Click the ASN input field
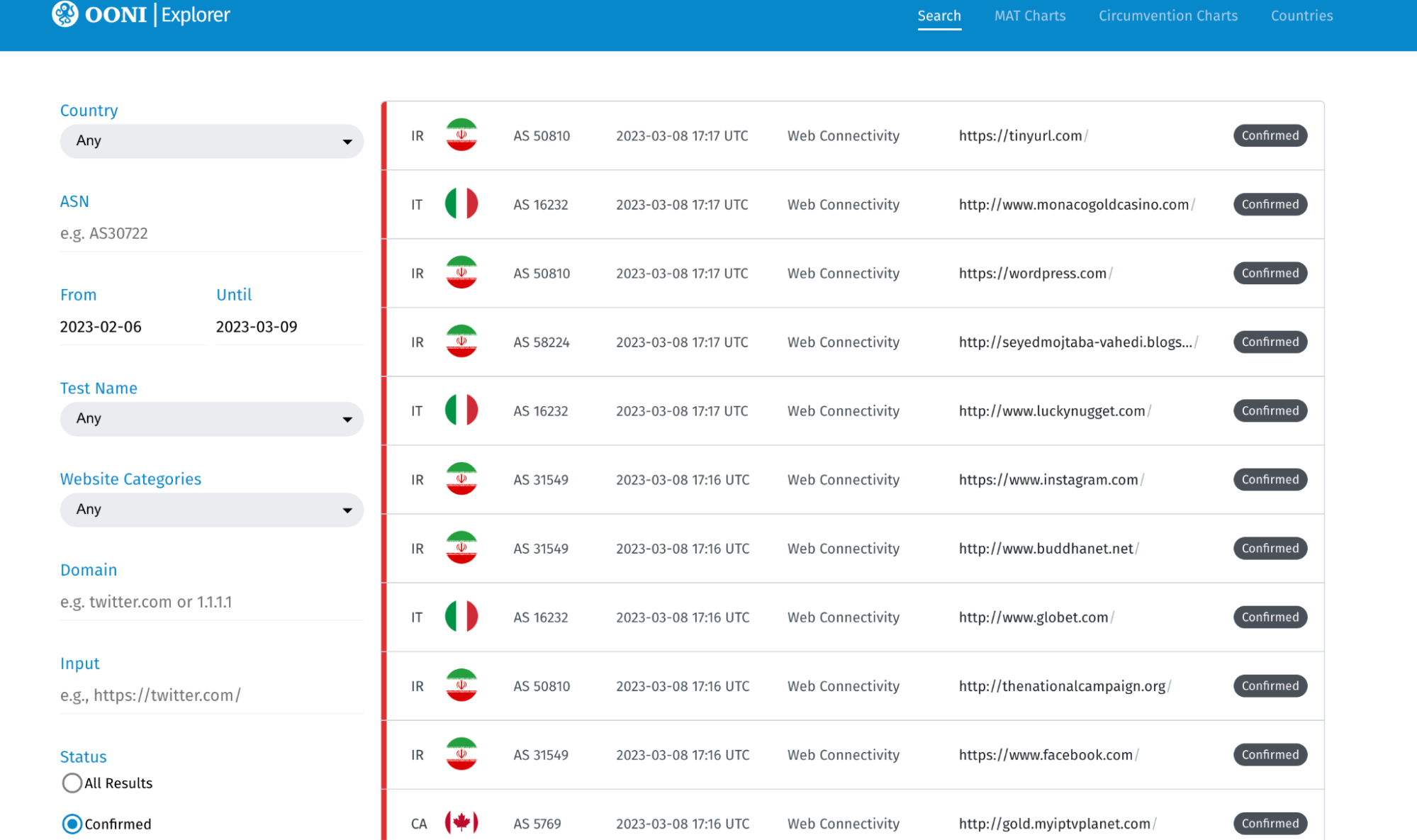The height and width of the screenshot is (840, 1417). click(x=211, y=233)
